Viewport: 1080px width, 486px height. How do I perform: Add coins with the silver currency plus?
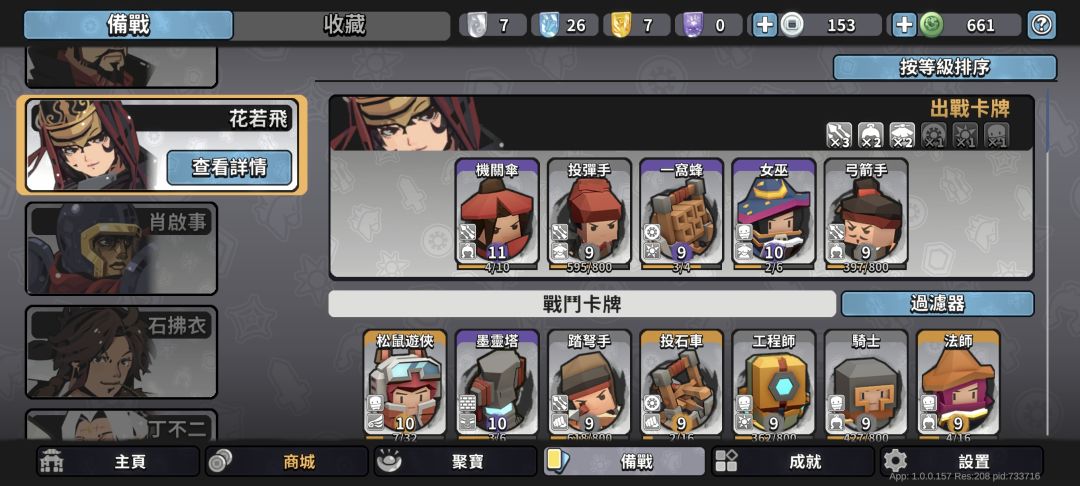pyautogui.click(x=765, y=25)
